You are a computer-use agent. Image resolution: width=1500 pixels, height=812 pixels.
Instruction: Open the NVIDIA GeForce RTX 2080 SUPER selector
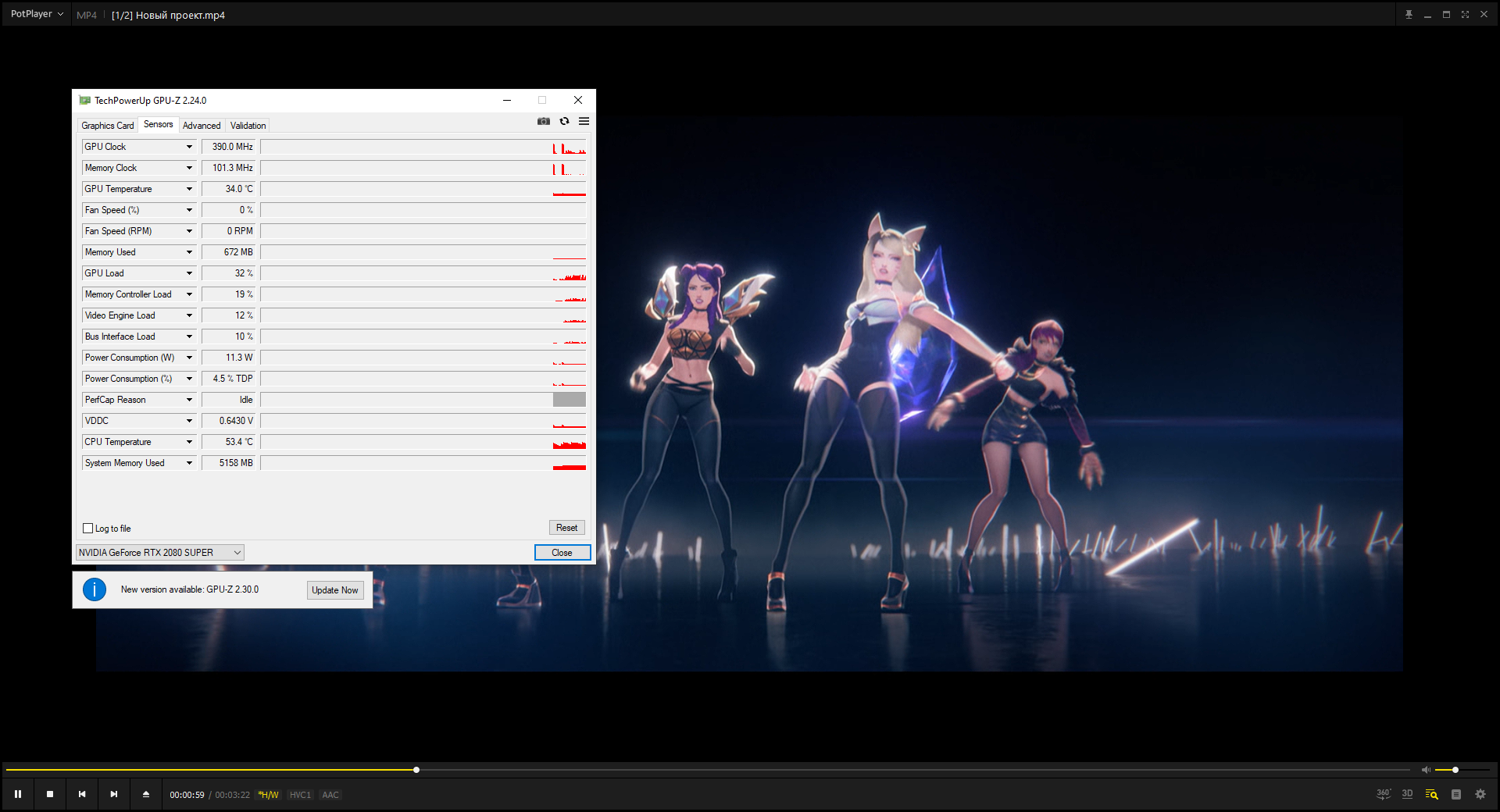(160, 553)
